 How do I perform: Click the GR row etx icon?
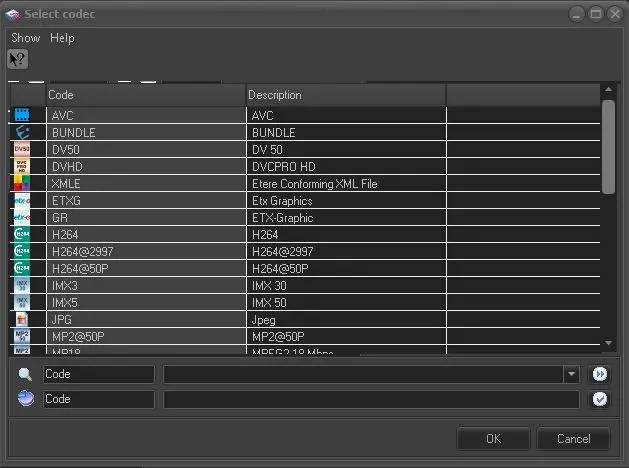tap(22, 217)
